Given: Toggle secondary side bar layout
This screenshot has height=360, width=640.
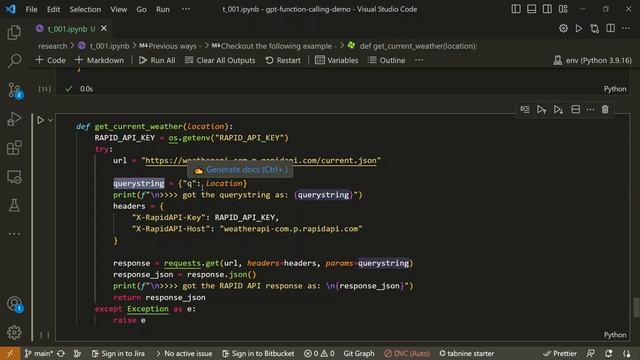Looking at the screenshot, I should [x=547, y=9].
